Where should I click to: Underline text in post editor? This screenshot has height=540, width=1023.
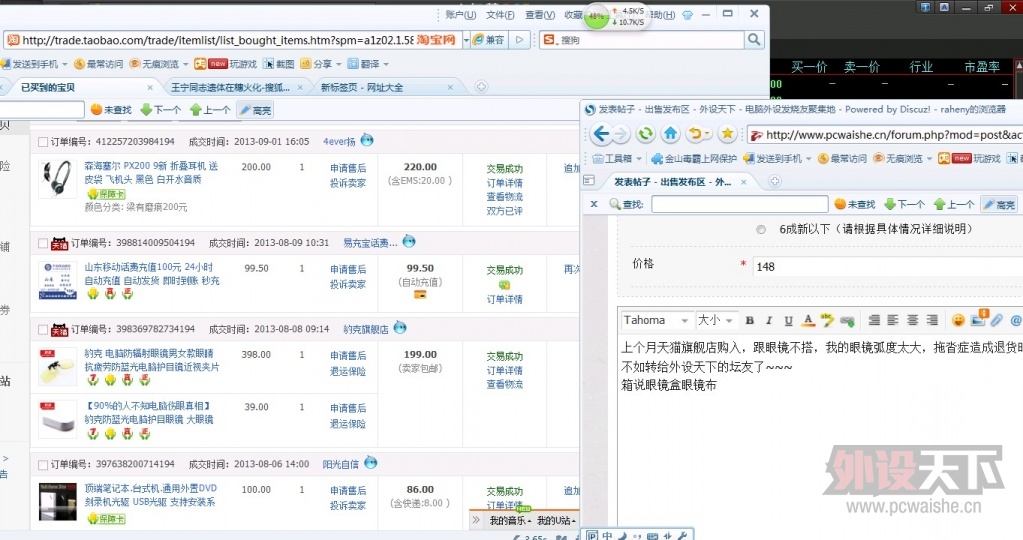point(788,320)
